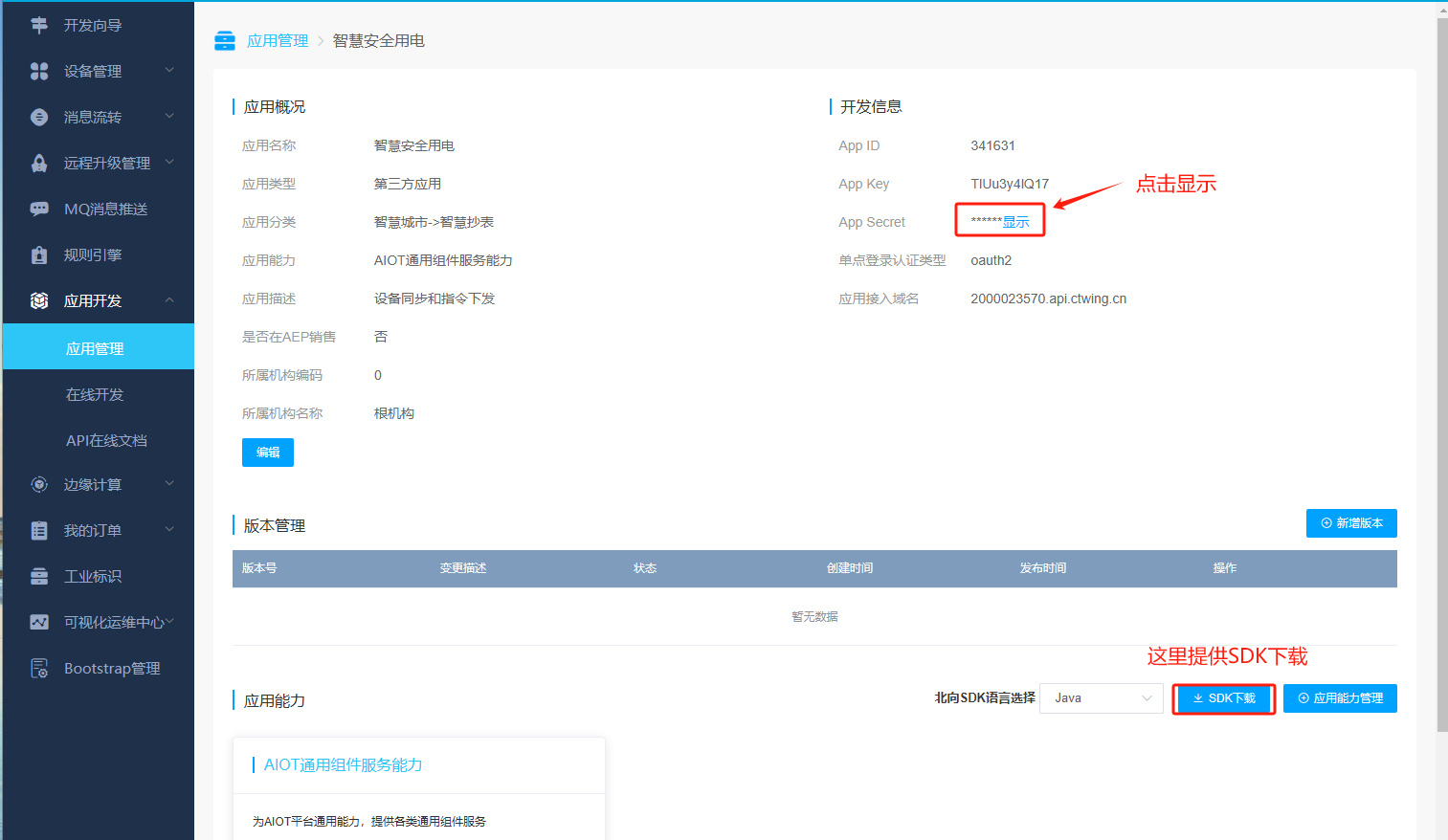Open the 北向SDK语言选择 Java dropdown

click(1102, 698)
